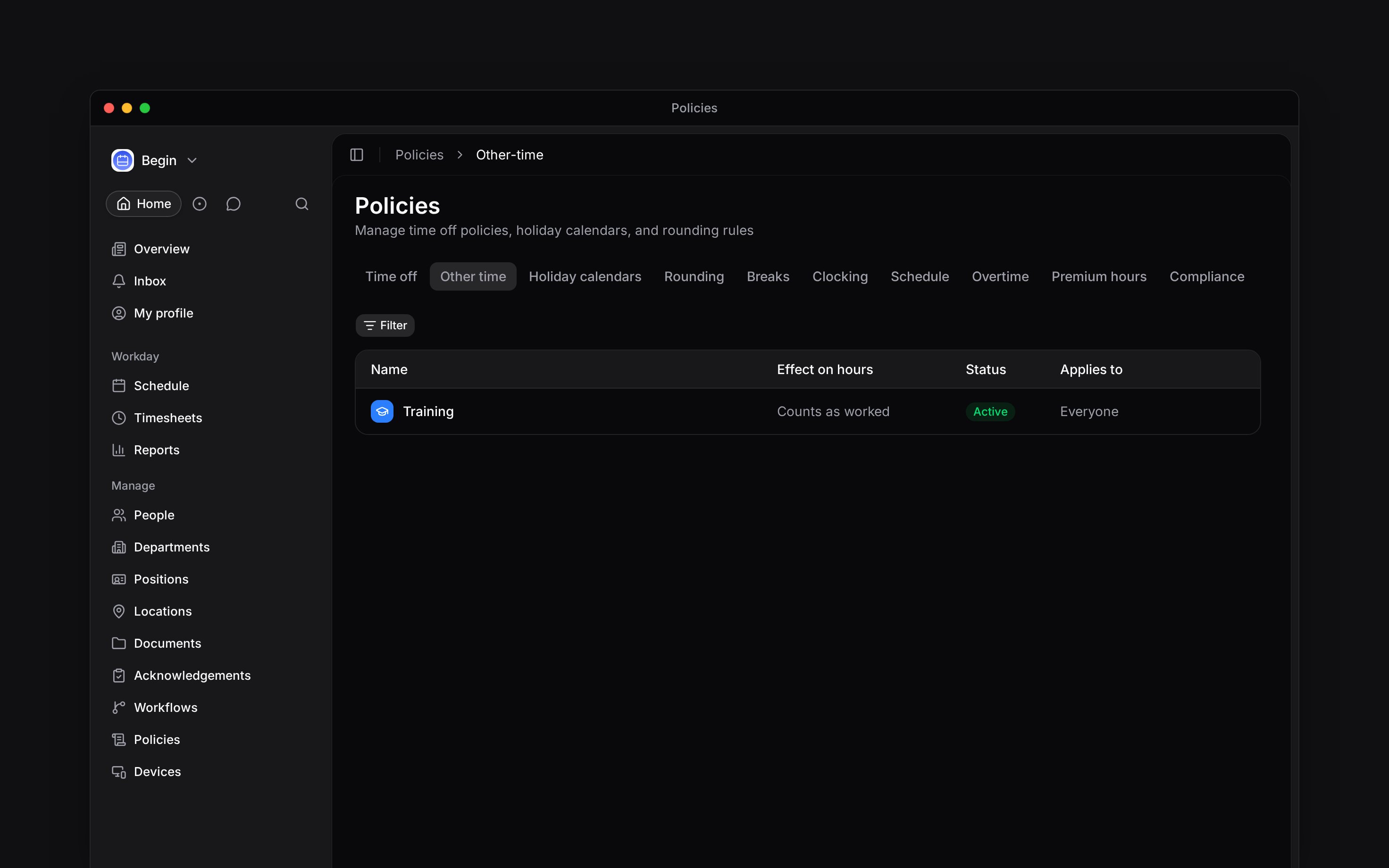Toggle the sidebar panel icon
The image size is (1389, 868).
[356, 155]
